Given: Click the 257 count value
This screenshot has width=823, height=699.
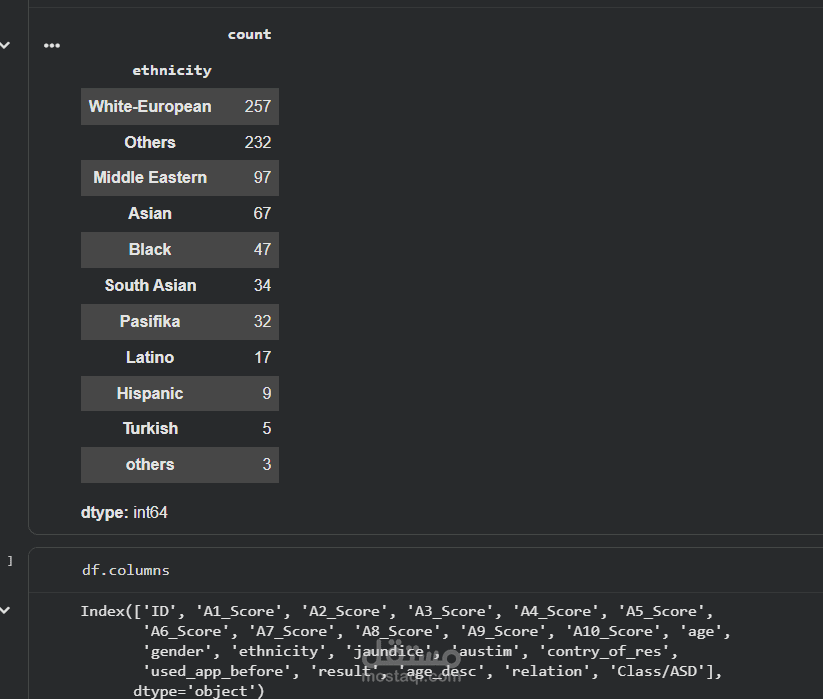Looking at the screenshot, I should click(258, 106).
